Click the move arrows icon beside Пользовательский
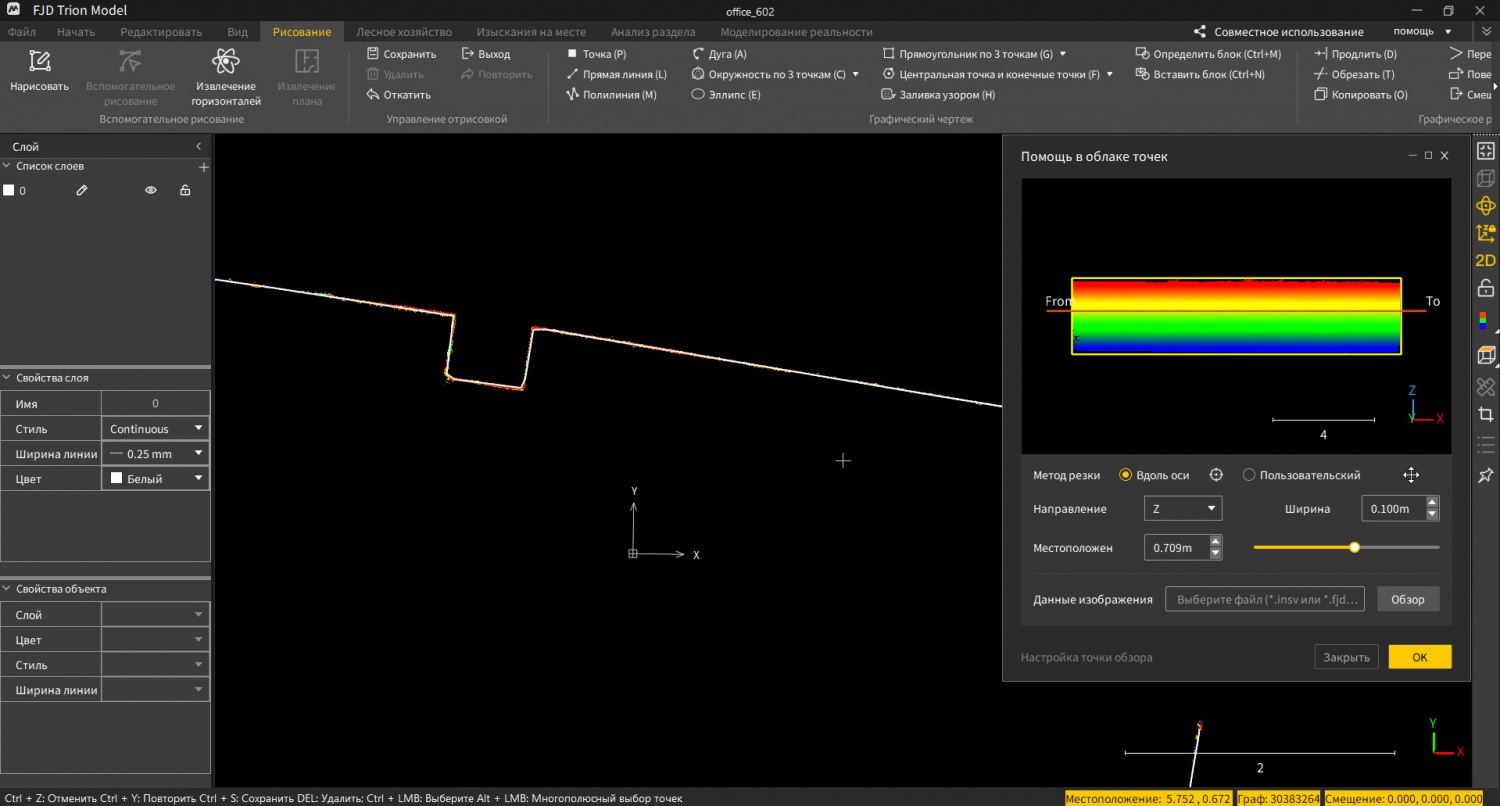This screenshot has height=806, width=1500. pyautogui.click(x=1411, y=475)
